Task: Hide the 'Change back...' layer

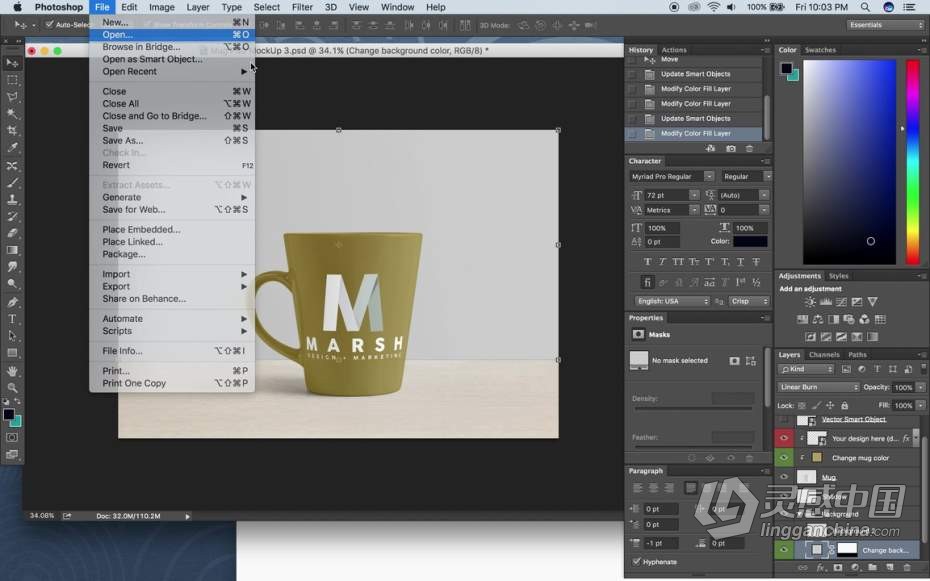Action: tap(784, 550)
